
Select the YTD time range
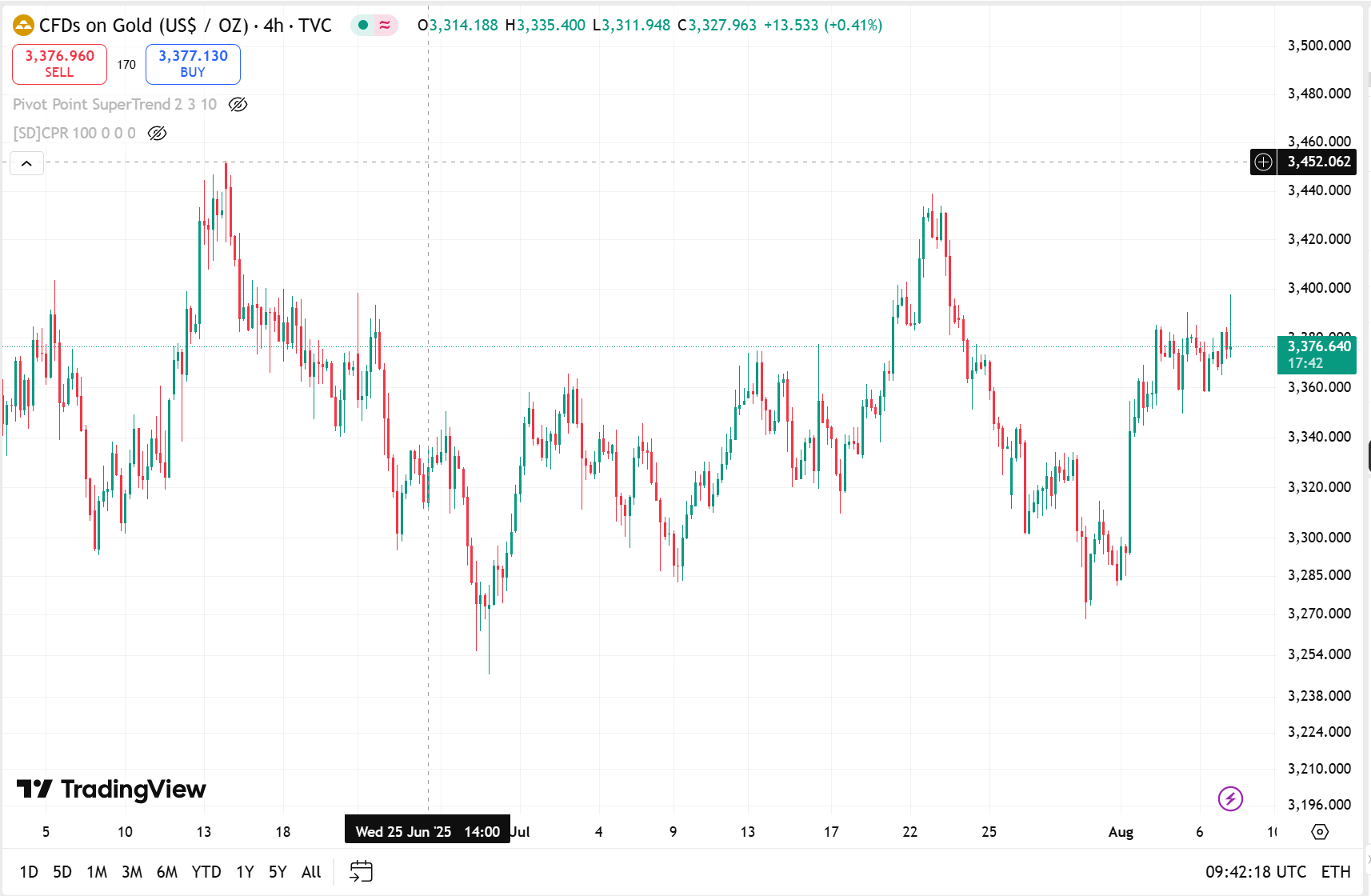coord(206,872)
